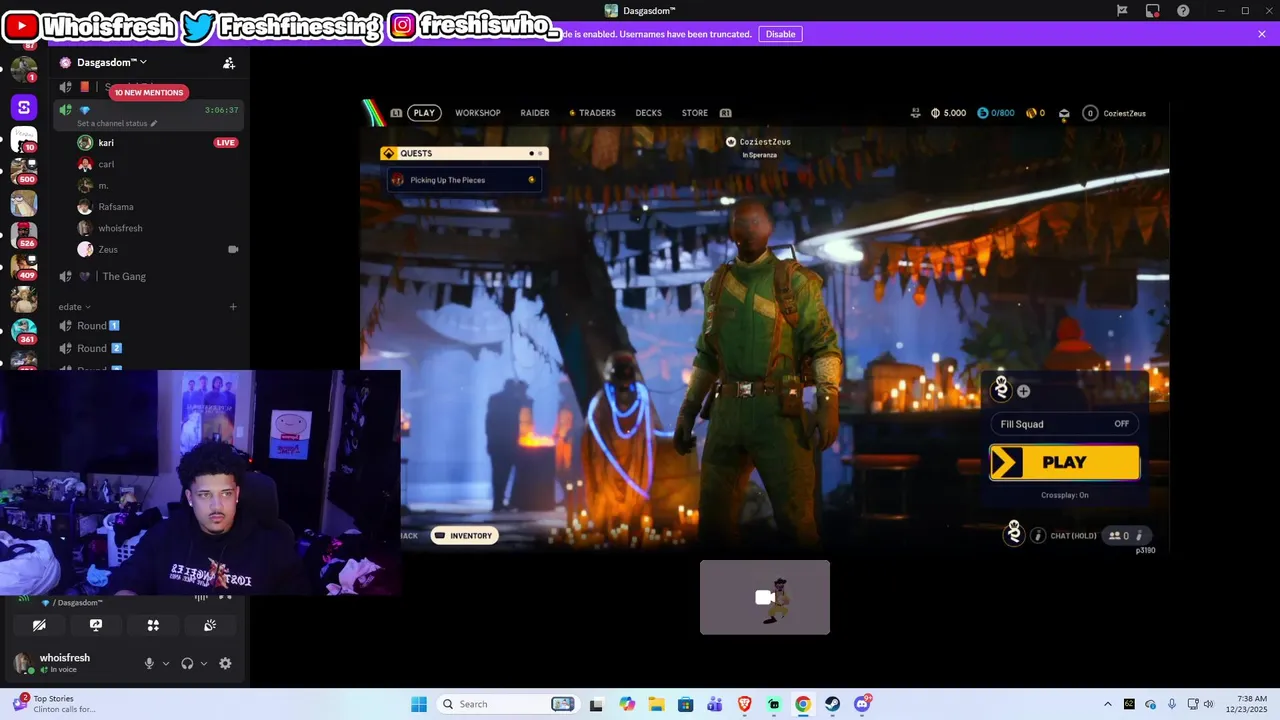Click the LIVE badge next to kari
The image size is (1280, 720).
226,143
